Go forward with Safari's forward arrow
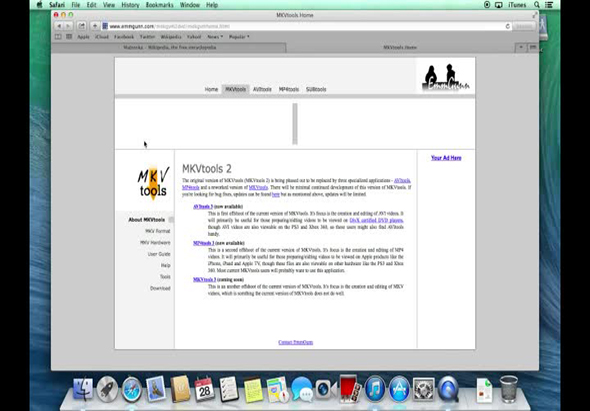This screenshot has height=411, width=590. (68, 26)
